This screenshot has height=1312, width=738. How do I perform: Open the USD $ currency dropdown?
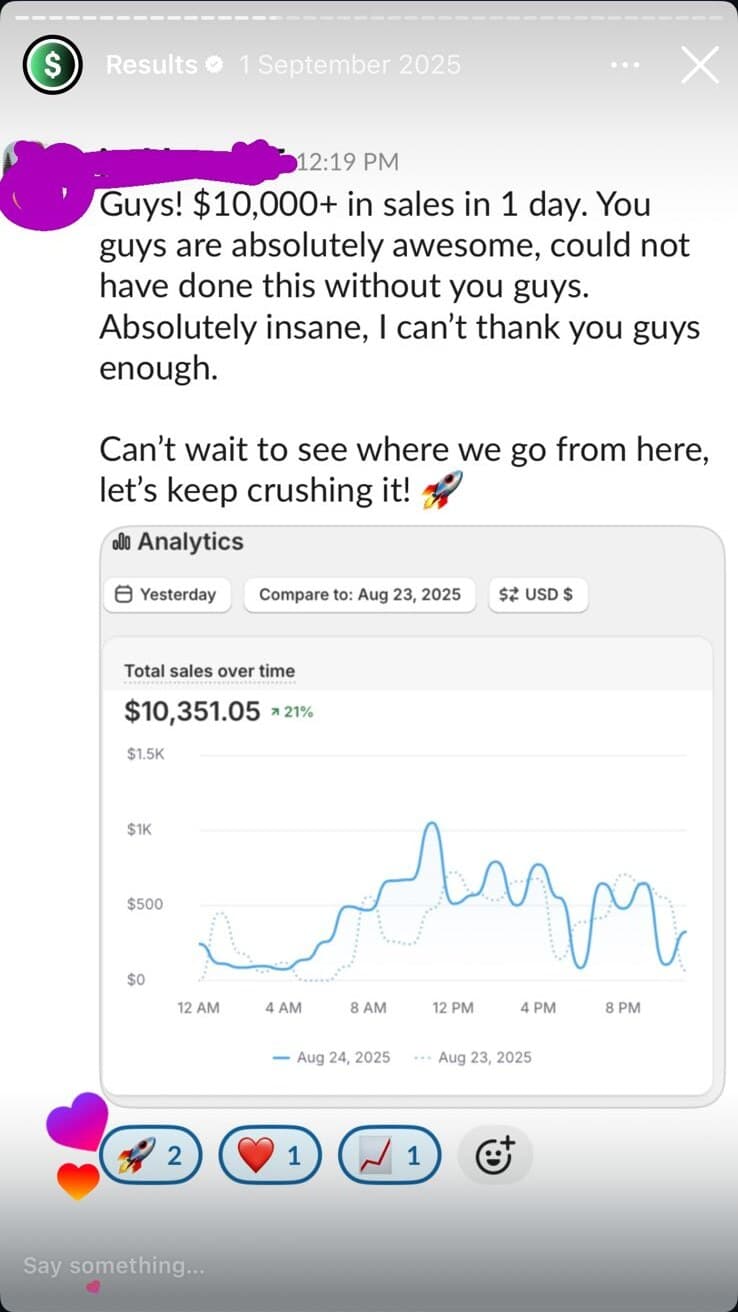coord(538,594)
